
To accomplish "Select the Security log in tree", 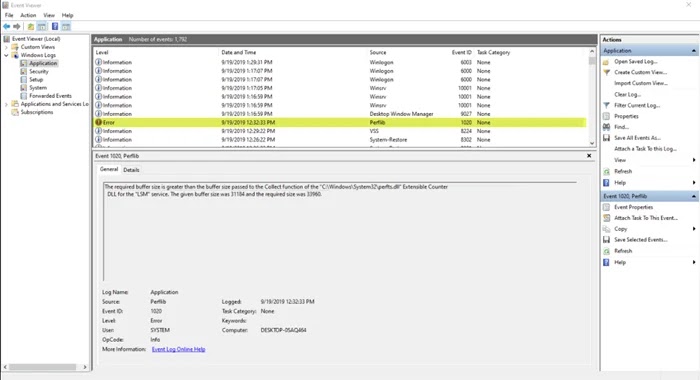I will tap(39, 71).
